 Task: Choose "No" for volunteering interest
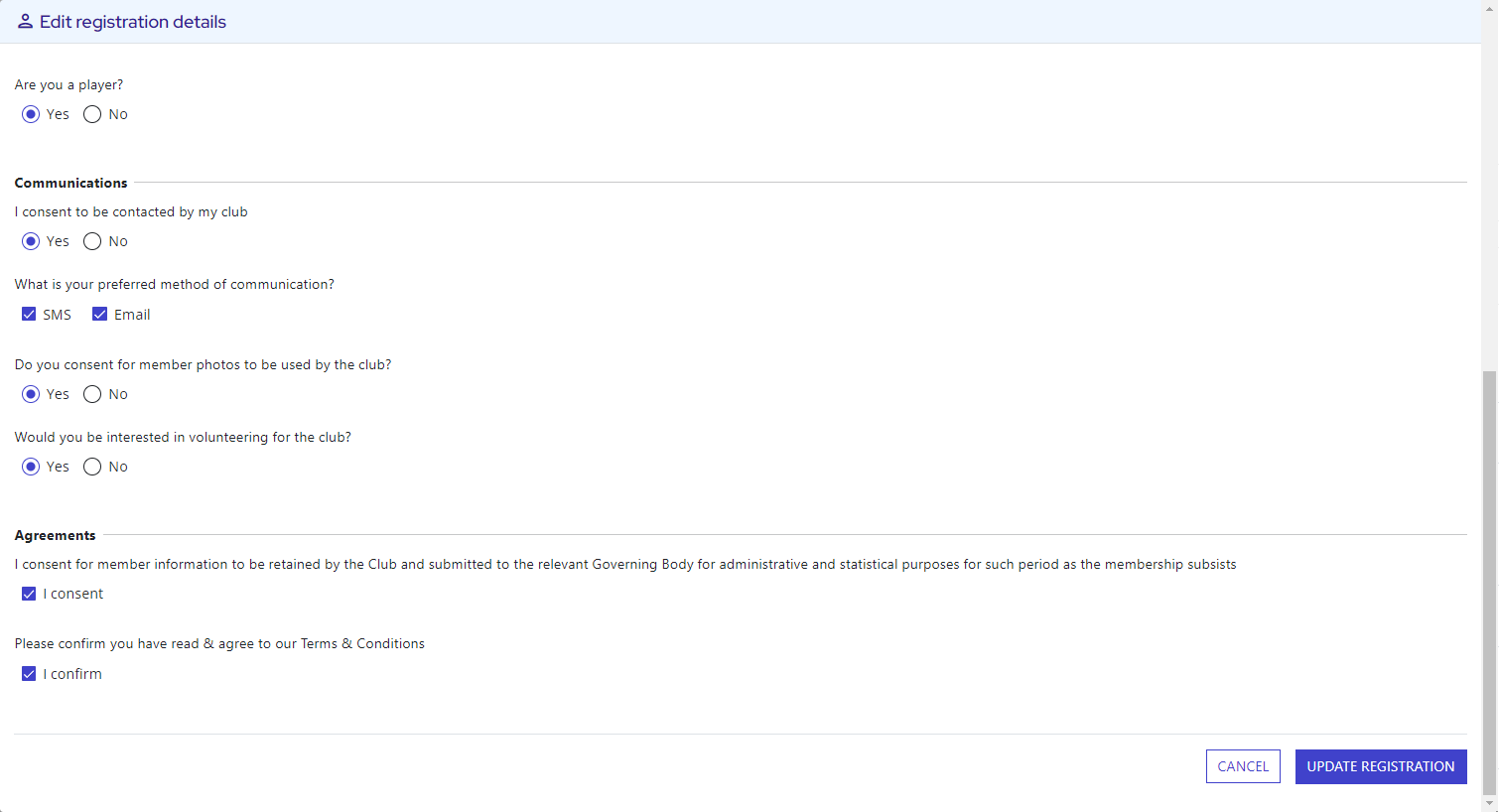click(x=91, y=467)
